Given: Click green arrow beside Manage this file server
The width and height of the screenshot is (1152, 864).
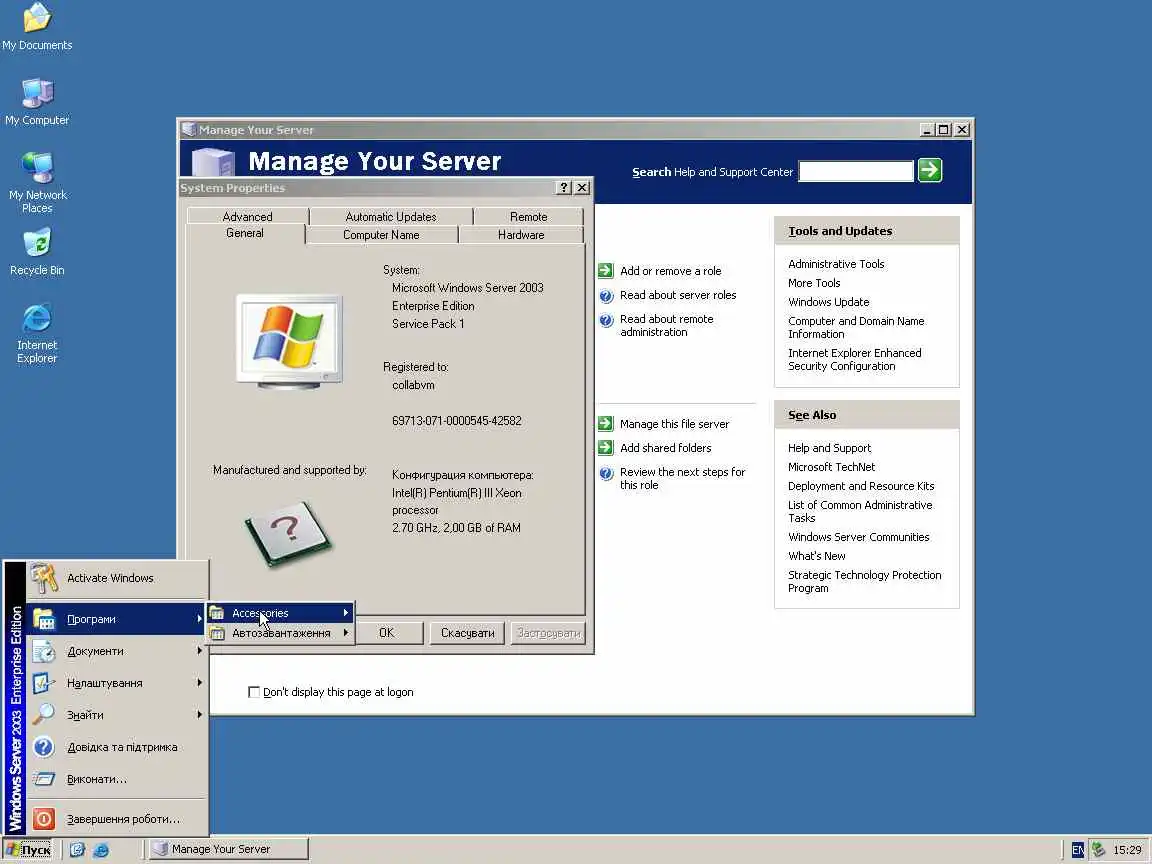Looking at the screenshot, I should coord(605,423).
